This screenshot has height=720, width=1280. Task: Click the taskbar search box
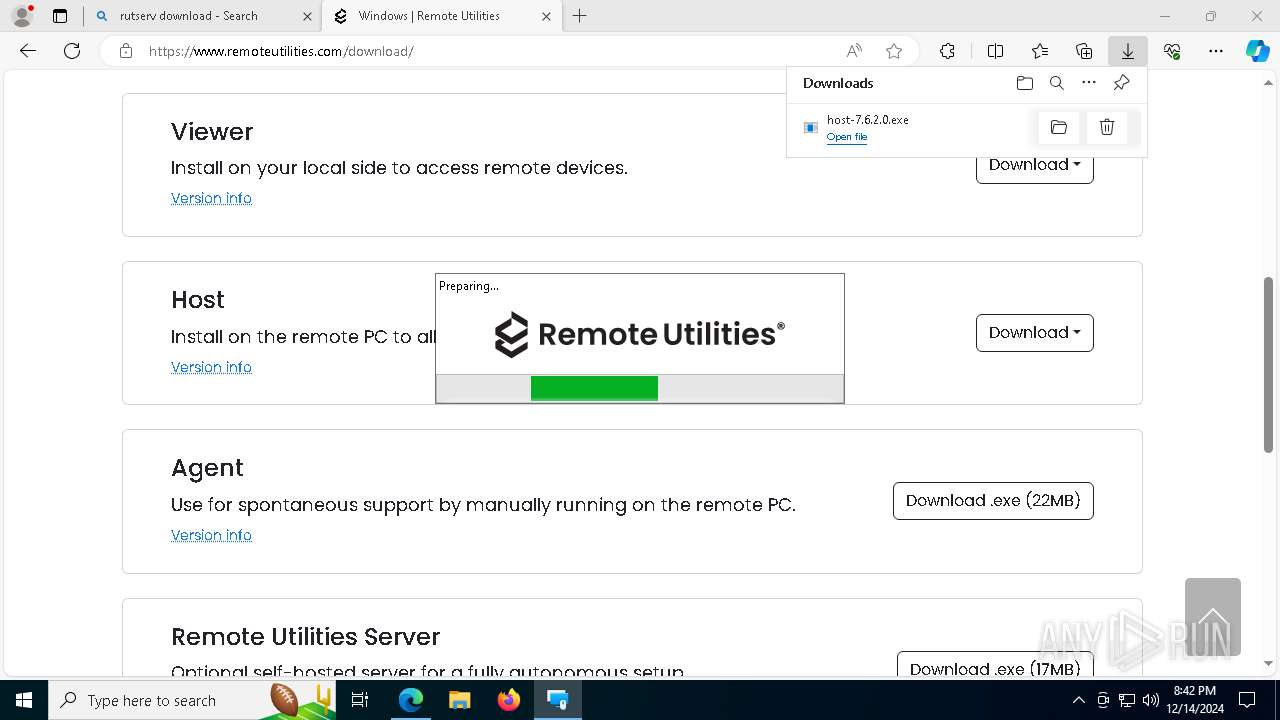click(x=192, y=700)
